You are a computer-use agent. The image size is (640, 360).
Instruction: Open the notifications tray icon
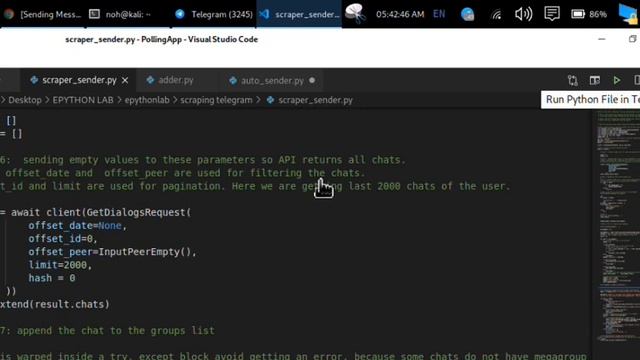tap(552, 14)
